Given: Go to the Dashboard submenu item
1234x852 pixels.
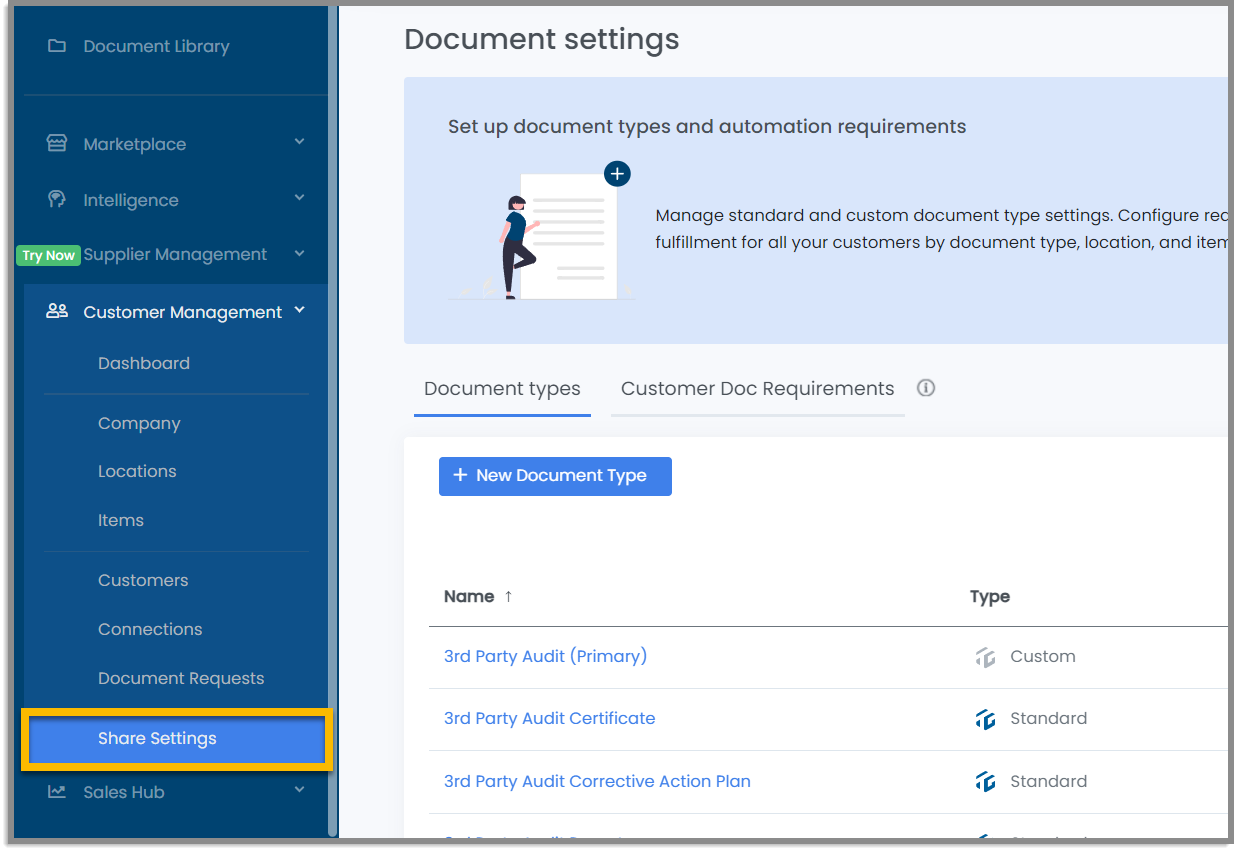Looking at the screenshot, I should (144, 363).
